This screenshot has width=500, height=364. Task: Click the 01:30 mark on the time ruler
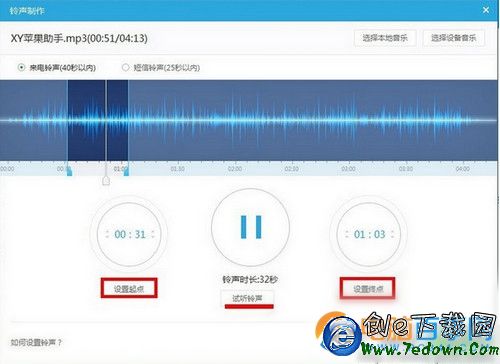click(x=178, y=169)
